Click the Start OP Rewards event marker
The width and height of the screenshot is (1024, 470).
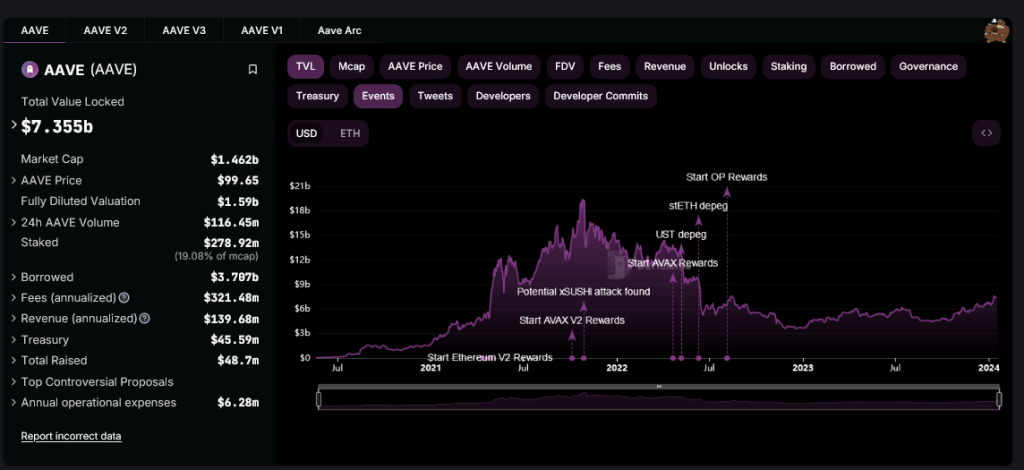tap(727, 357)
